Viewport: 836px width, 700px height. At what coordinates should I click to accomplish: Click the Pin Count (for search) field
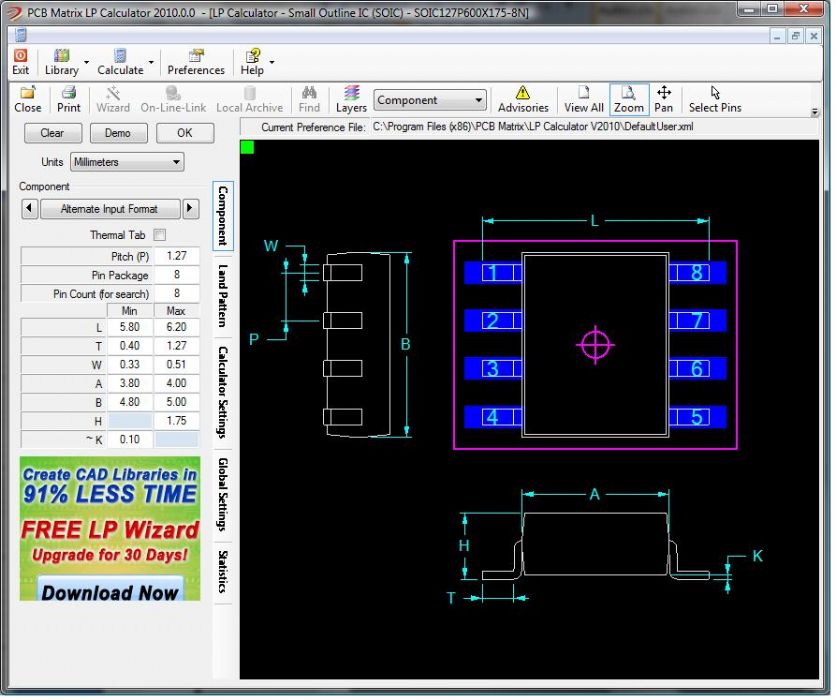tap(176, 293)
